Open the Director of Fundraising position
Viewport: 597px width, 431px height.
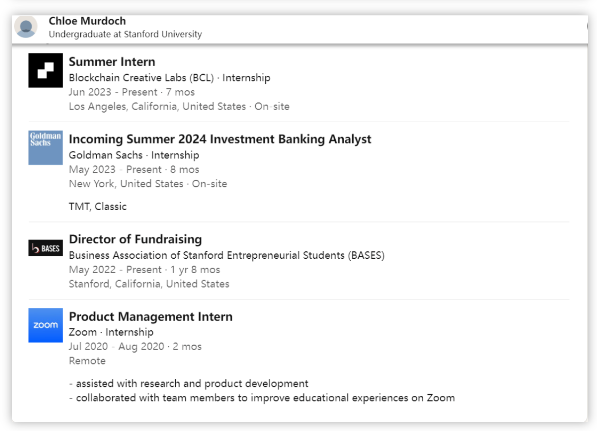point(135,239)
